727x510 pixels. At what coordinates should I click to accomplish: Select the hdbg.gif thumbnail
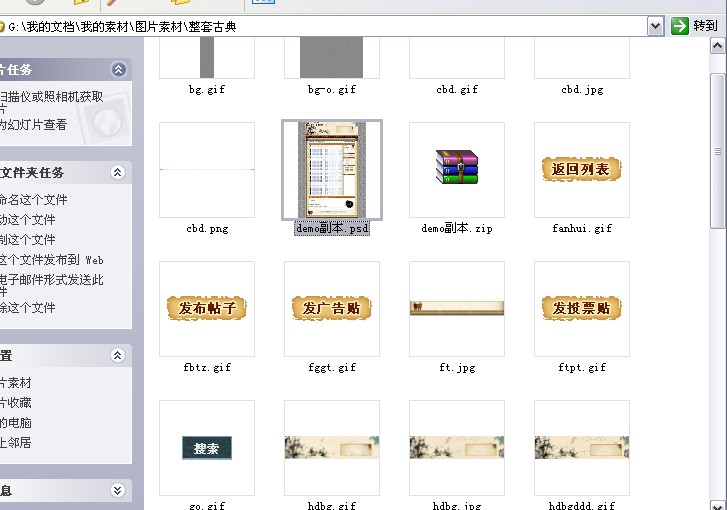pos(332,447)
